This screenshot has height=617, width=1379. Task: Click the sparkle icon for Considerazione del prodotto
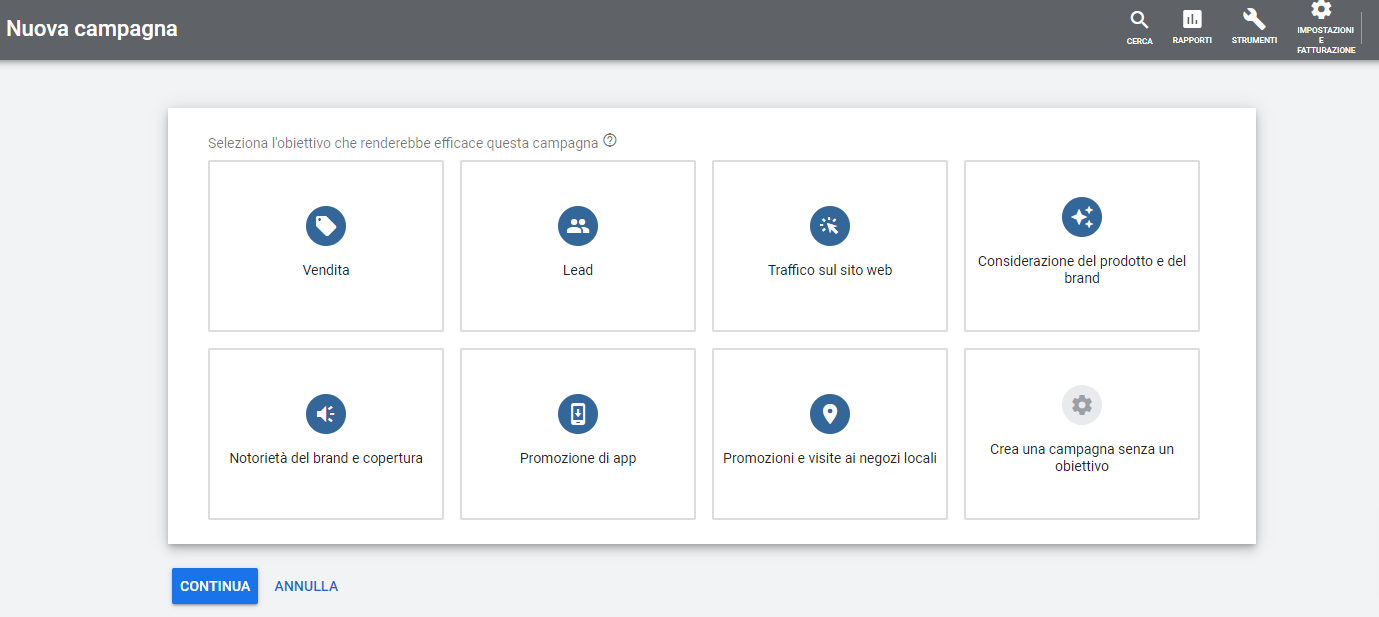coord(1082,217)
